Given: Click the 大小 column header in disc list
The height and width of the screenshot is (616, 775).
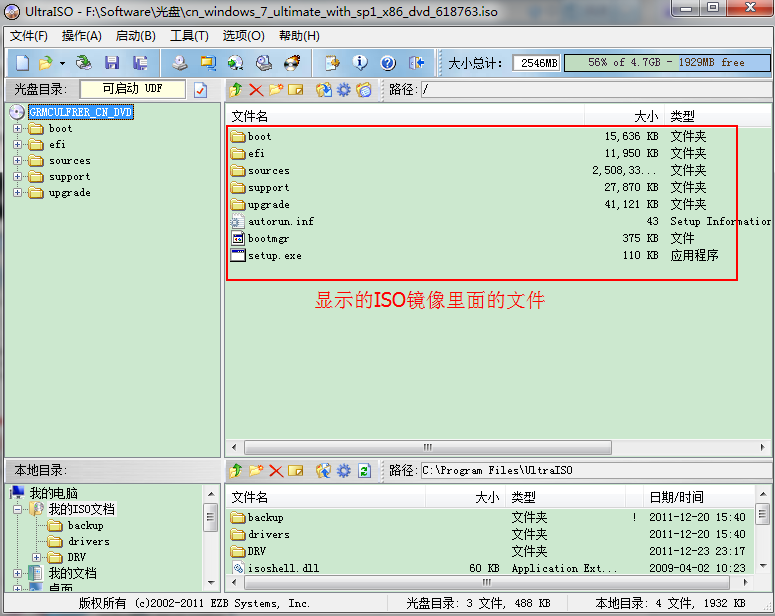Looking at the screenshot, I should [624, 117].
